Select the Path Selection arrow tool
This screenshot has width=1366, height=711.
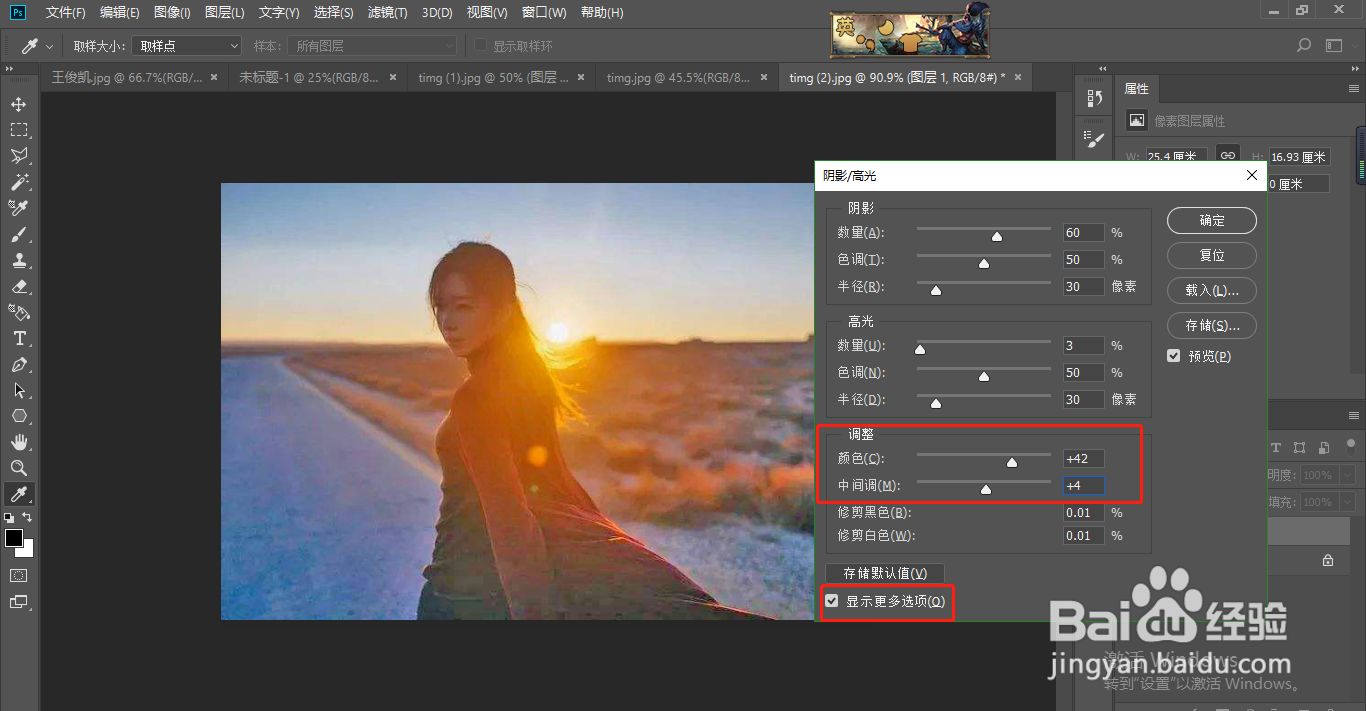[x=19, y=390]
